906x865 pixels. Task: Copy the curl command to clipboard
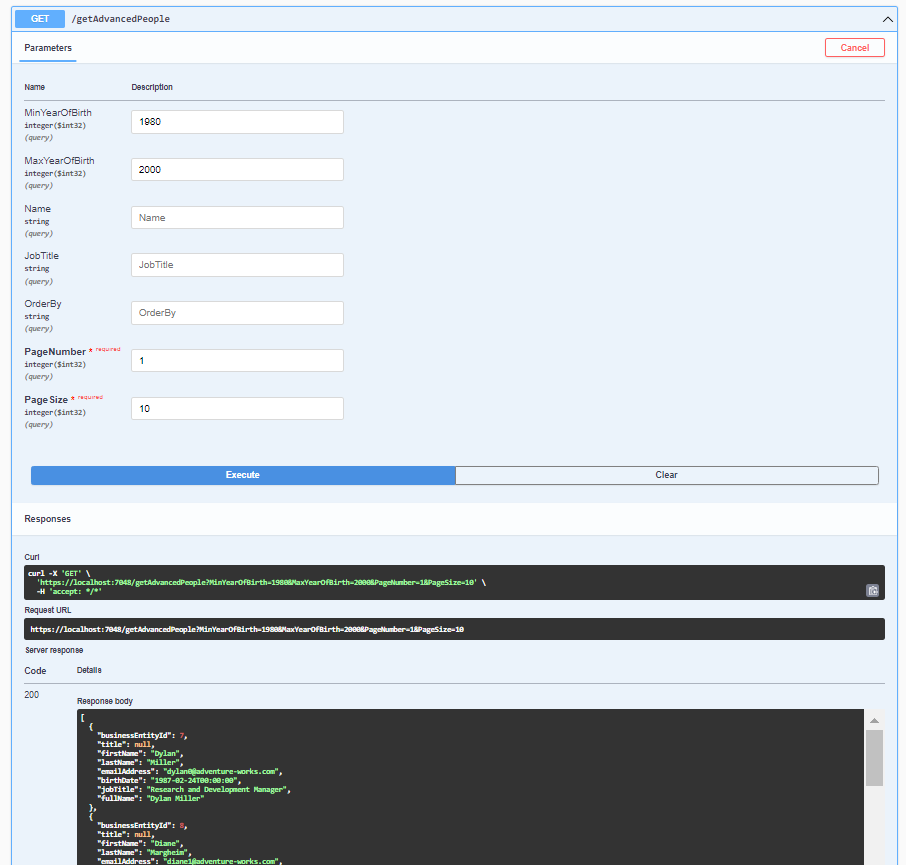(x=872, y=590)
